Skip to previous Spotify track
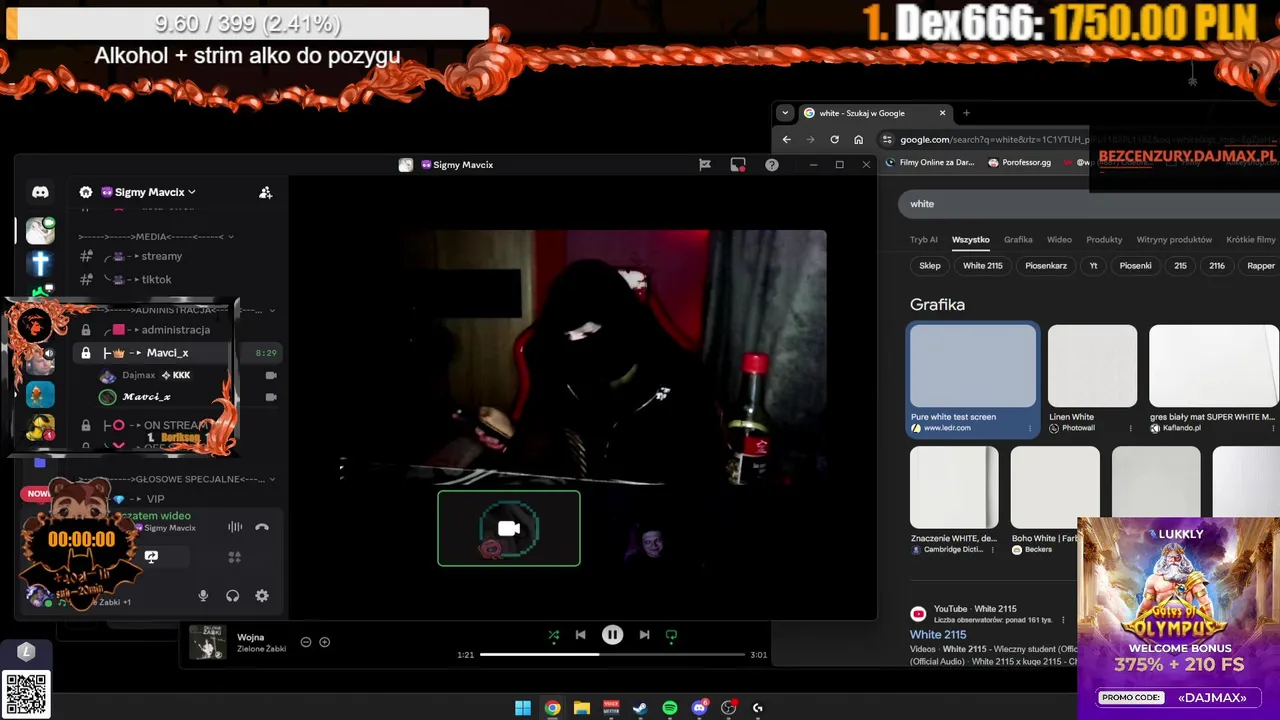Viewport: 1280px width, 720px height. point(580,635)
